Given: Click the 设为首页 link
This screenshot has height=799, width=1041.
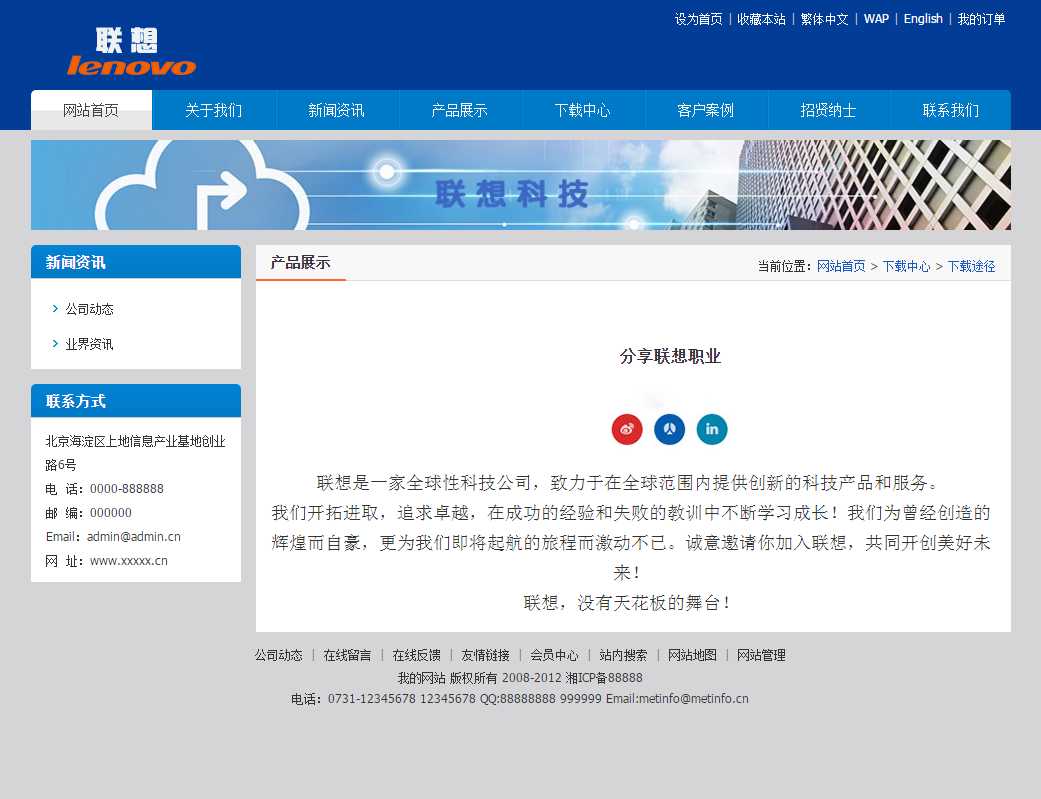Looking at the screenshot, I should pos(698,19).
